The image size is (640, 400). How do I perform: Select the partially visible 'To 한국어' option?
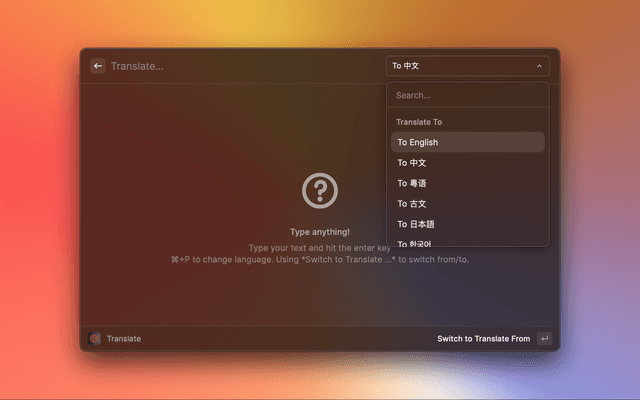tap(467, 242)
